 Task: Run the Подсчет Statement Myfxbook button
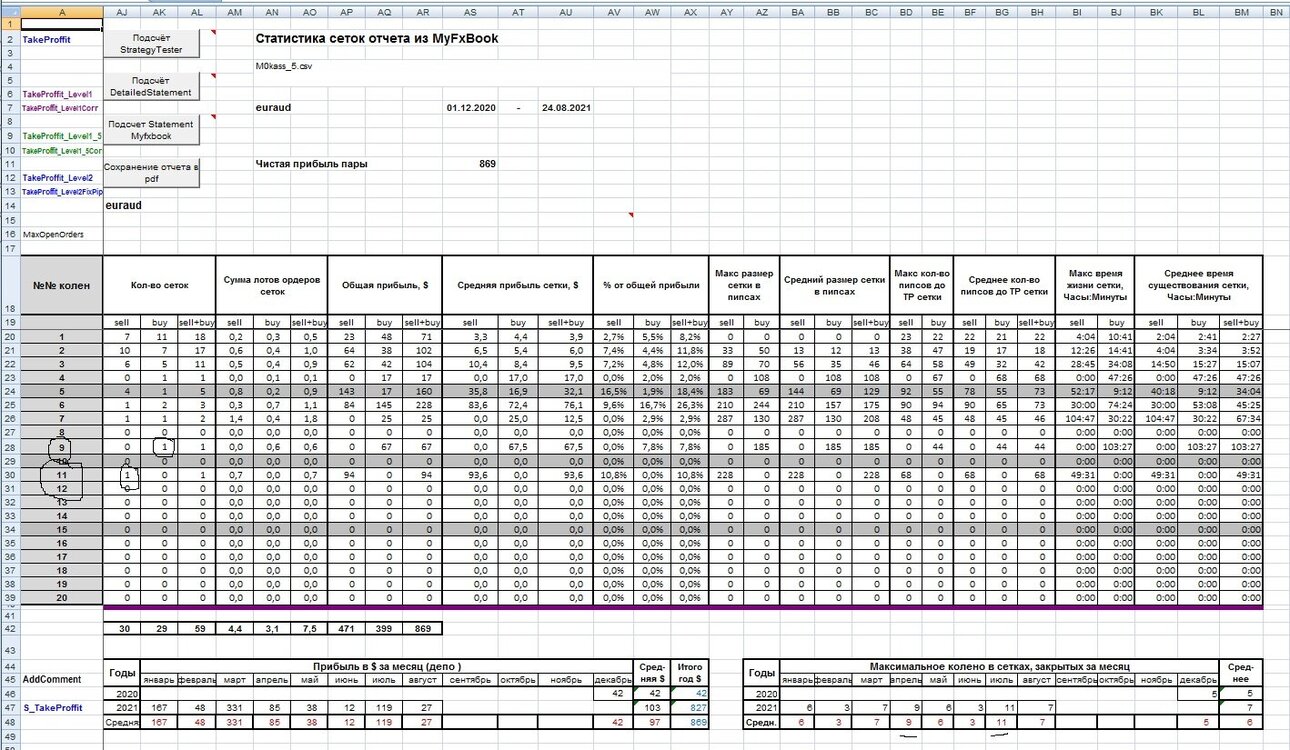[152, 130]
